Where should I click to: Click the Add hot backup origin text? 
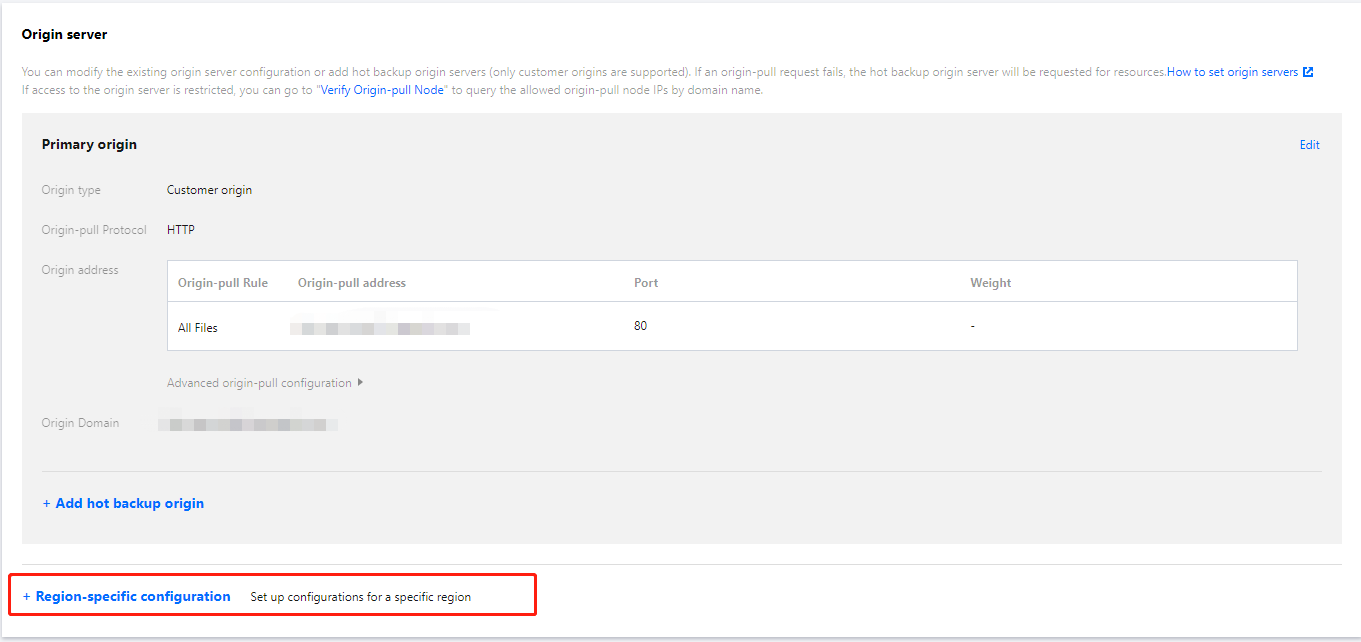click(x=130, y=504)
